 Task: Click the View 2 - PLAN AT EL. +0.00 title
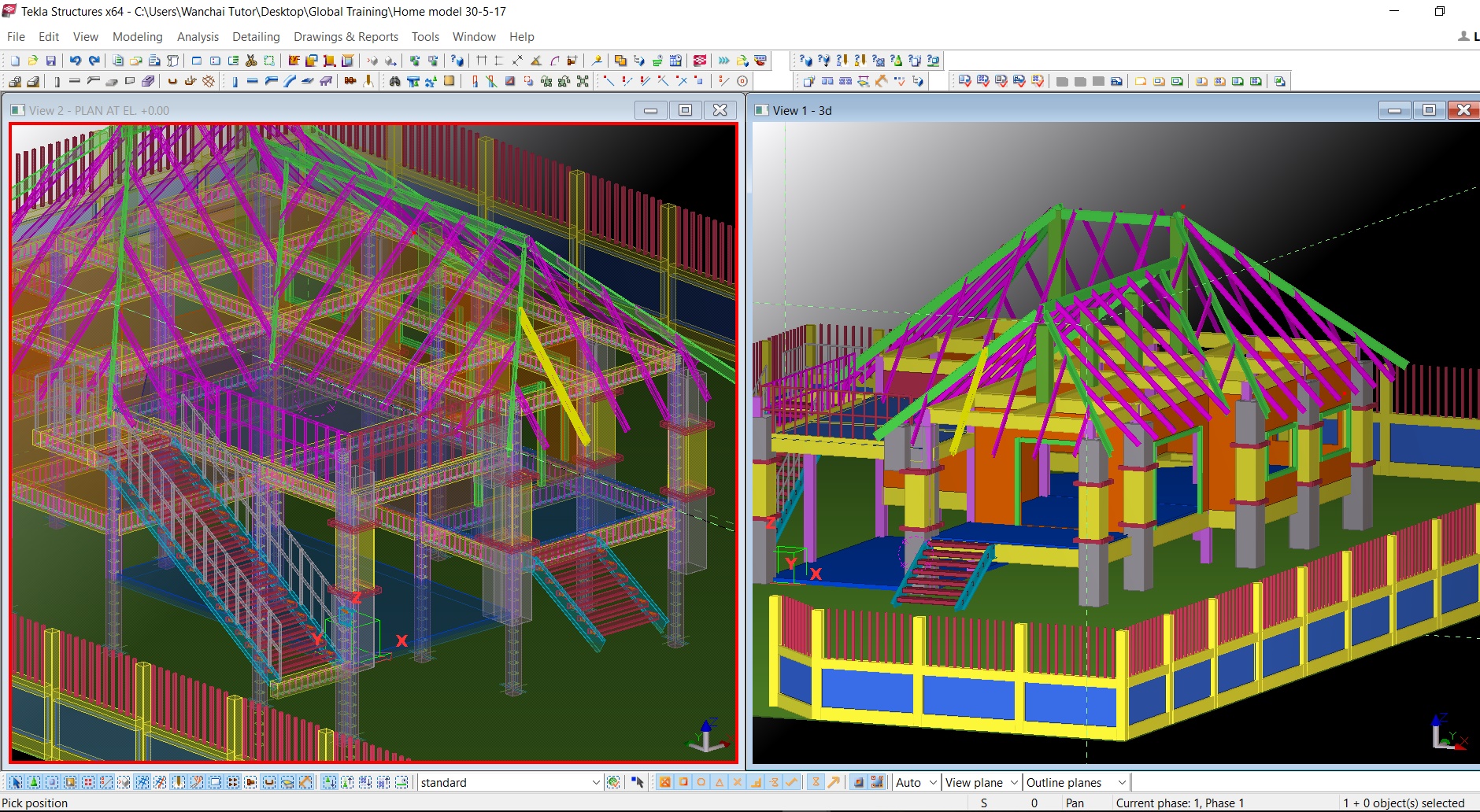[x=99, y=110]
